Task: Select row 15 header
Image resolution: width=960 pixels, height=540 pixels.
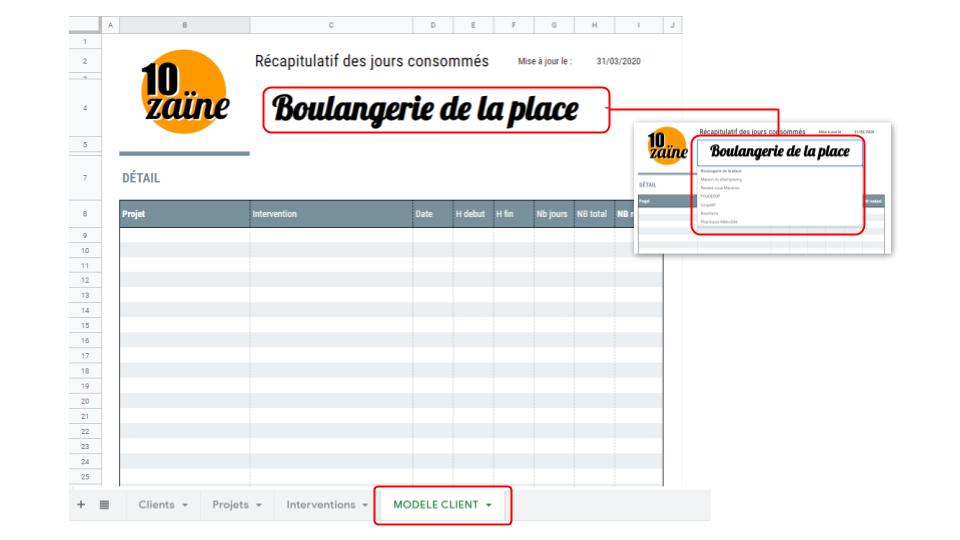Action: point(84,326)
